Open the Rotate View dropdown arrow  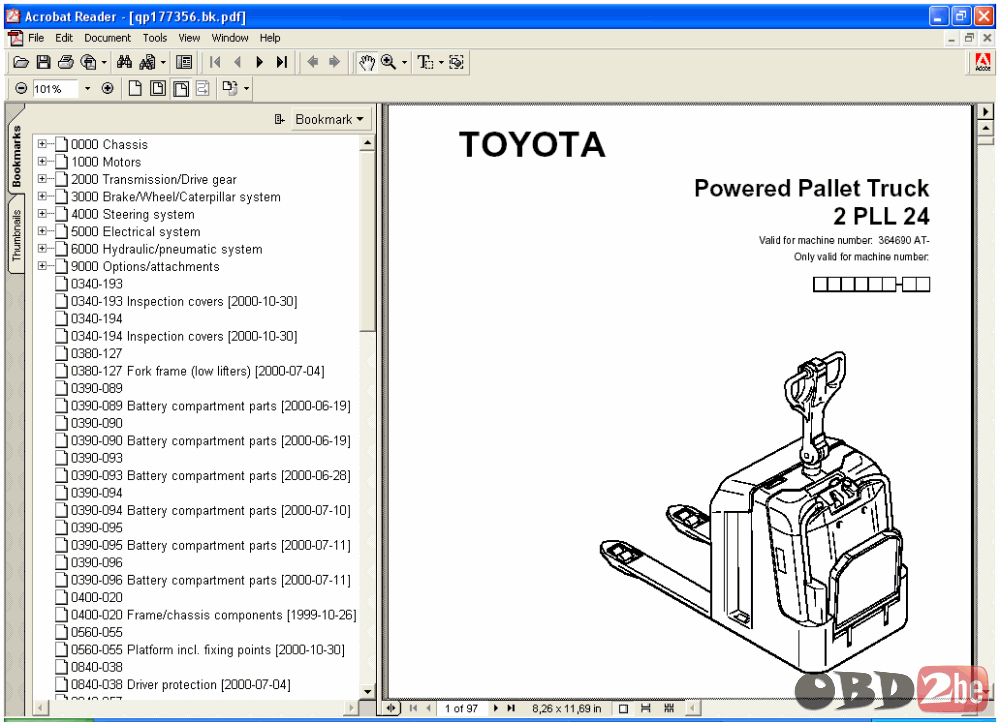[x=246, y=89]
